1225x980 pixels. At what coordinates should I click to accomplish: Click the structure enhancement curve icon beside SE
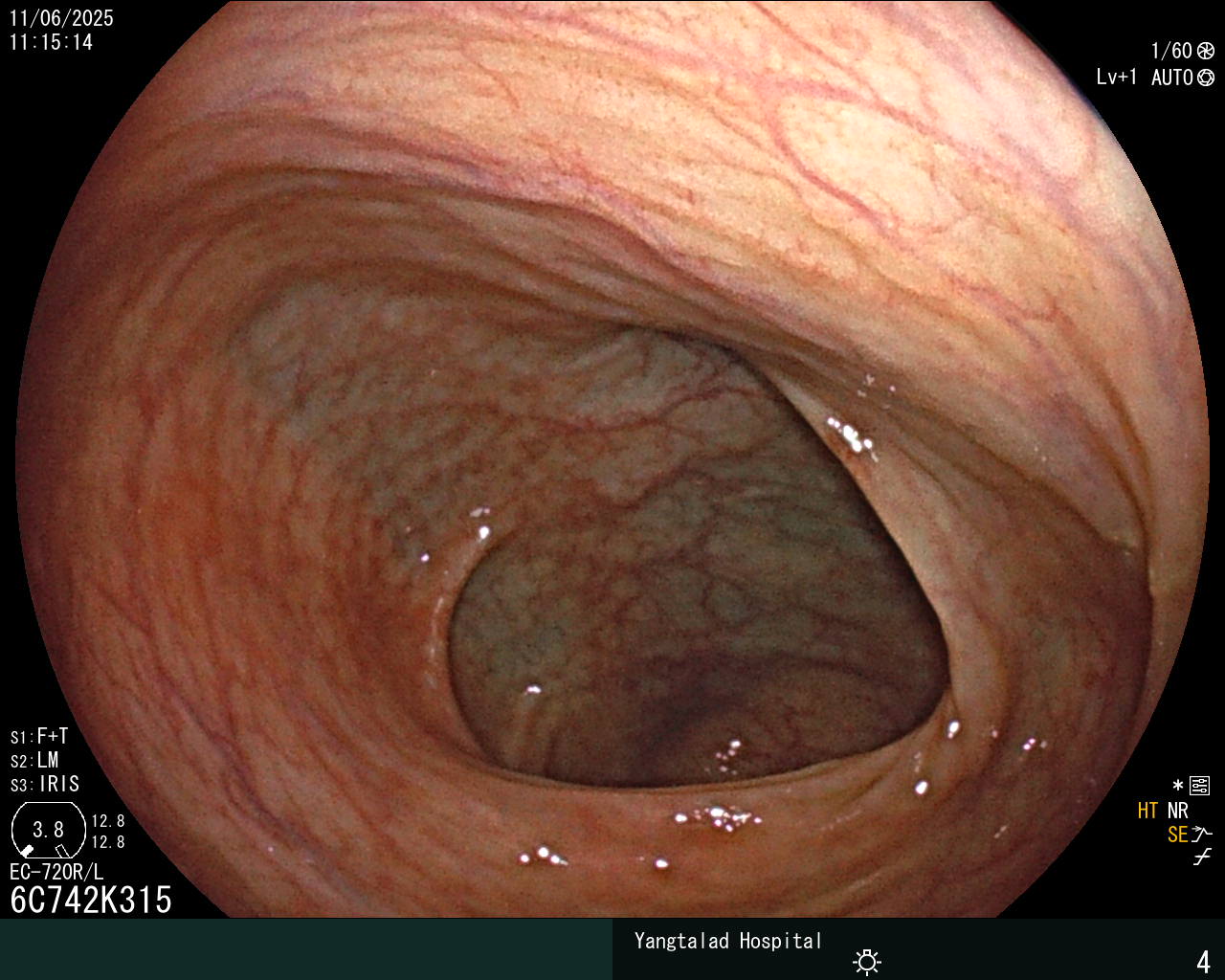1202,835
